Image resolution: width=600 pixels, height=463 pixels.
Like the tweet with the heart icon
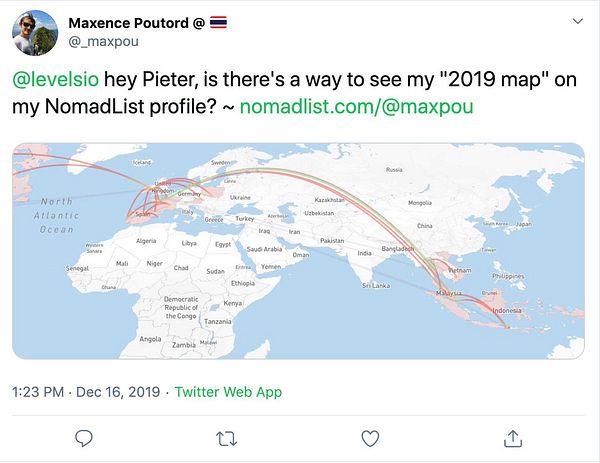coord(370,439)
